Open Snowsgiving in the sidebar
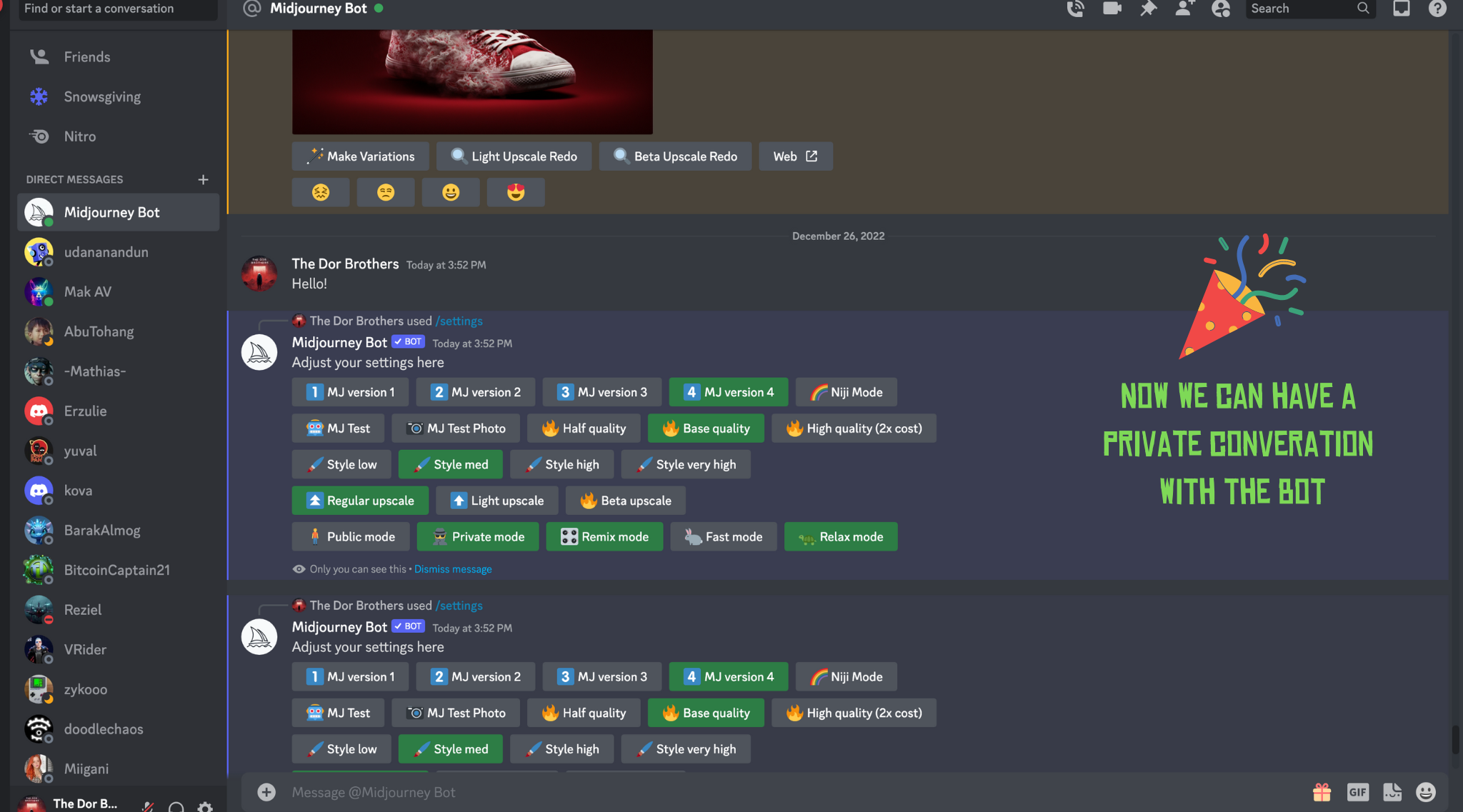Screen dimensions: 1463x812 click(118, 96)
